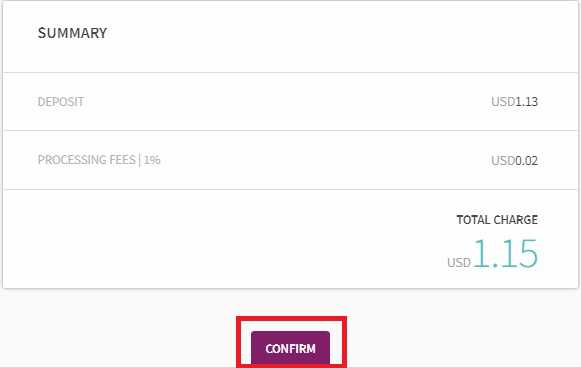Click the purple CONFIRM button

click(x=290, y=348)
